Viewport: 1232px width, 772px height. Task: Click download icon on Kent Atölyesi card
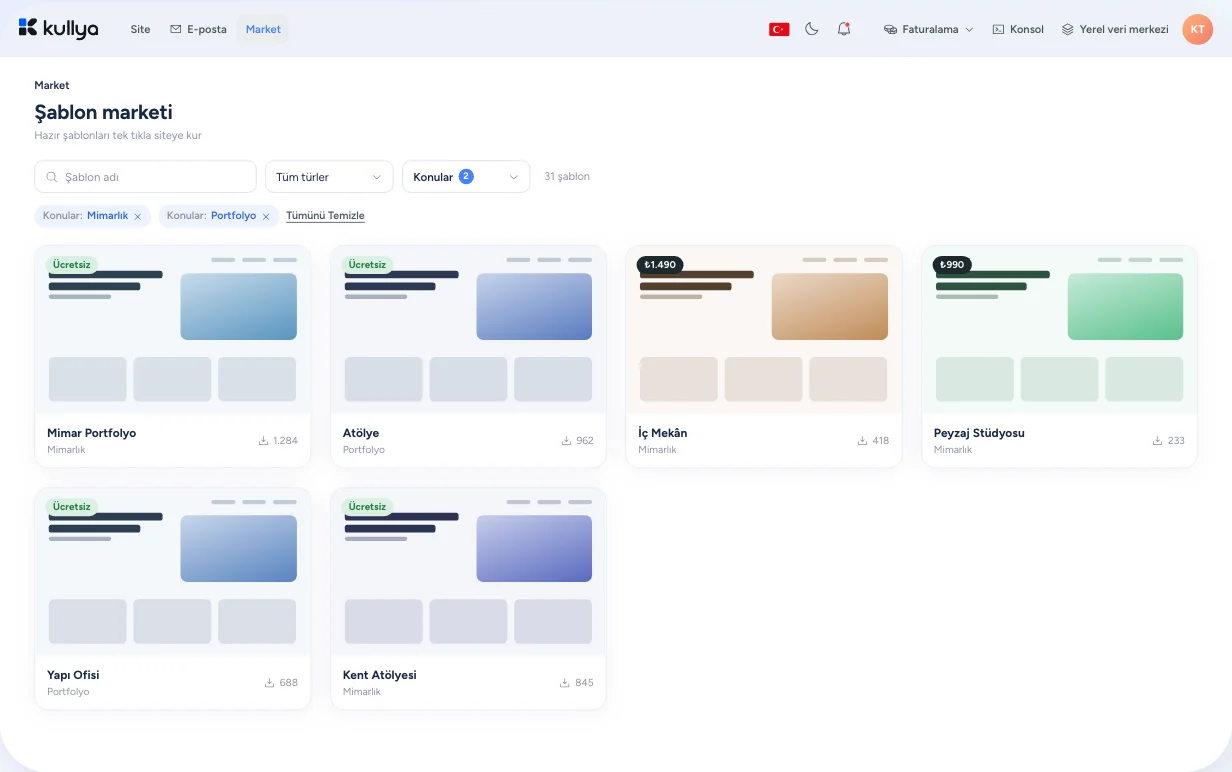pos(565,682)
